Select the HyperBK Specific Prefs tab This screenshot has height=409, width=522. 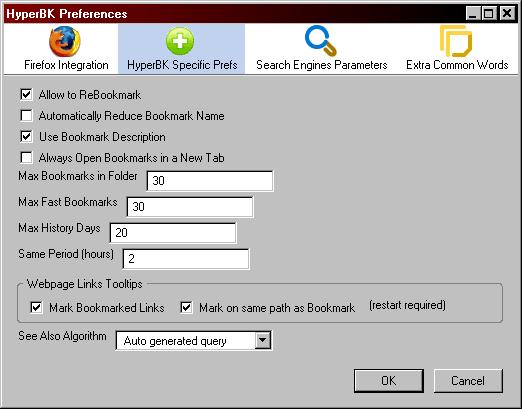click(182, 49)
